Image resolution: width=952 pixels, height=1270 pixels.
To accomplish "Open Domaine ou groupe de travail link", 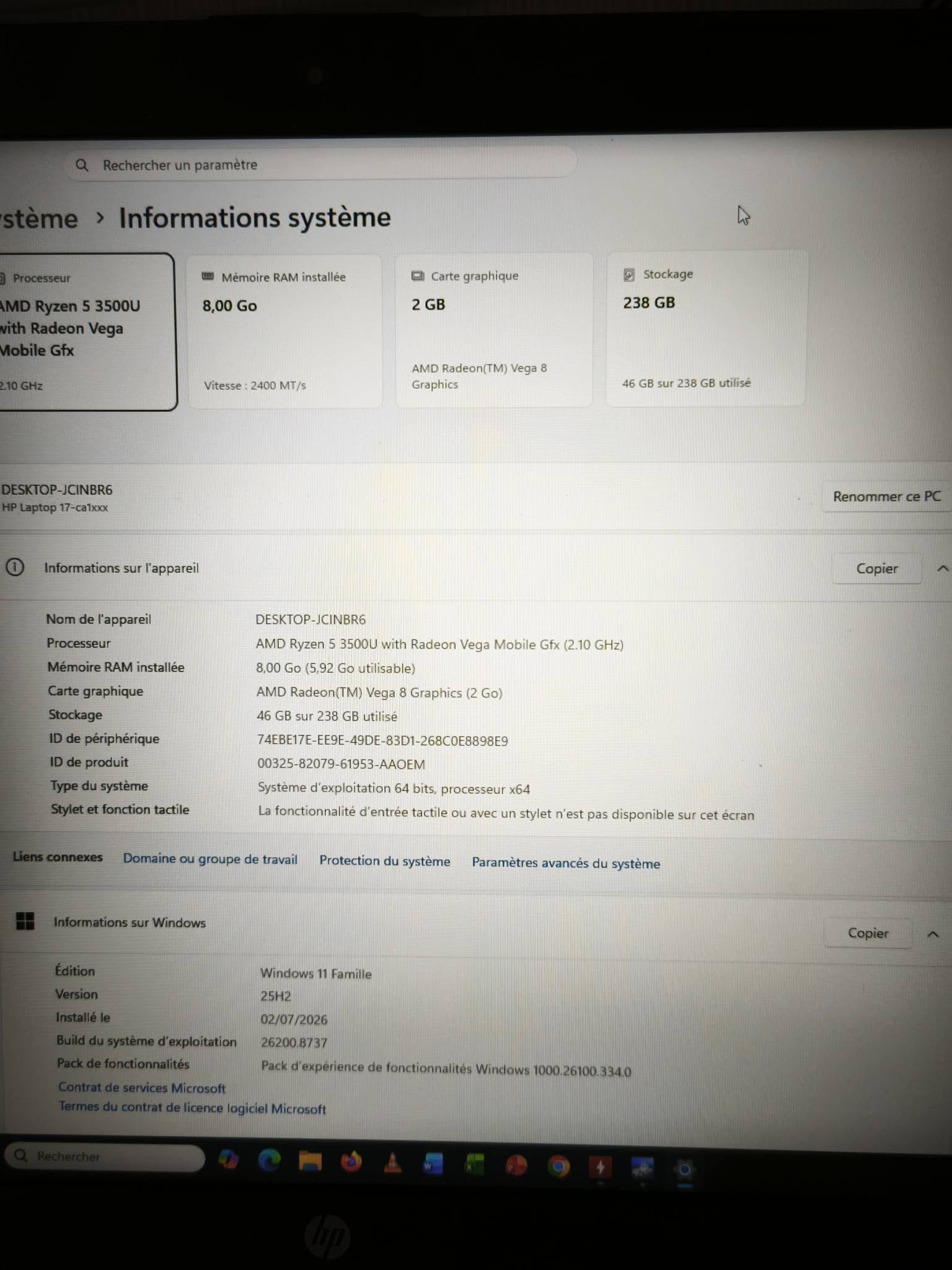I will coord(210,859).
